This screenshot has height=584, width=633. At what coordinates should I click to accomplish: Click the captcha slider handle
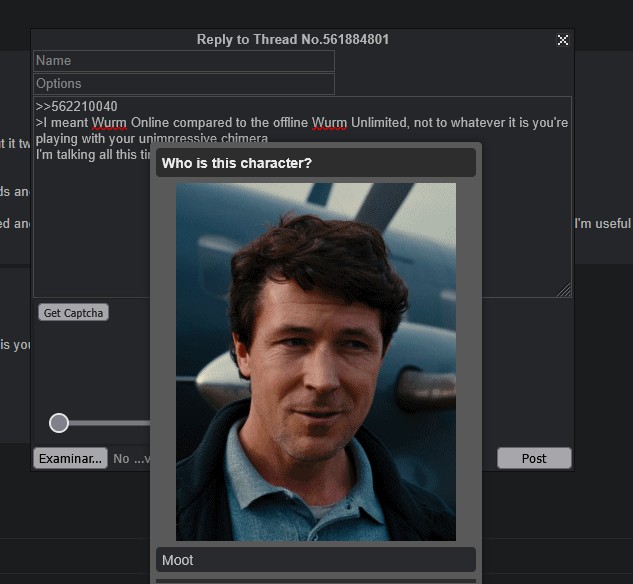point(59,423)
